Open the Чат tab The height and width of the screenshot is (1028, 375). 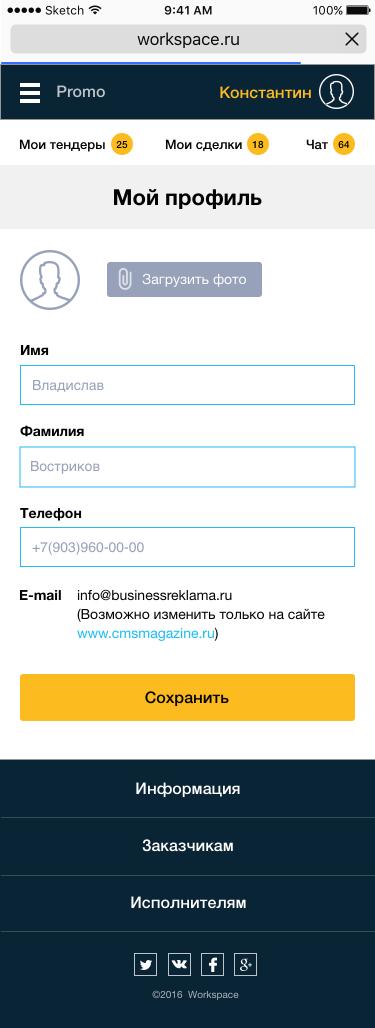coord(330,144)
